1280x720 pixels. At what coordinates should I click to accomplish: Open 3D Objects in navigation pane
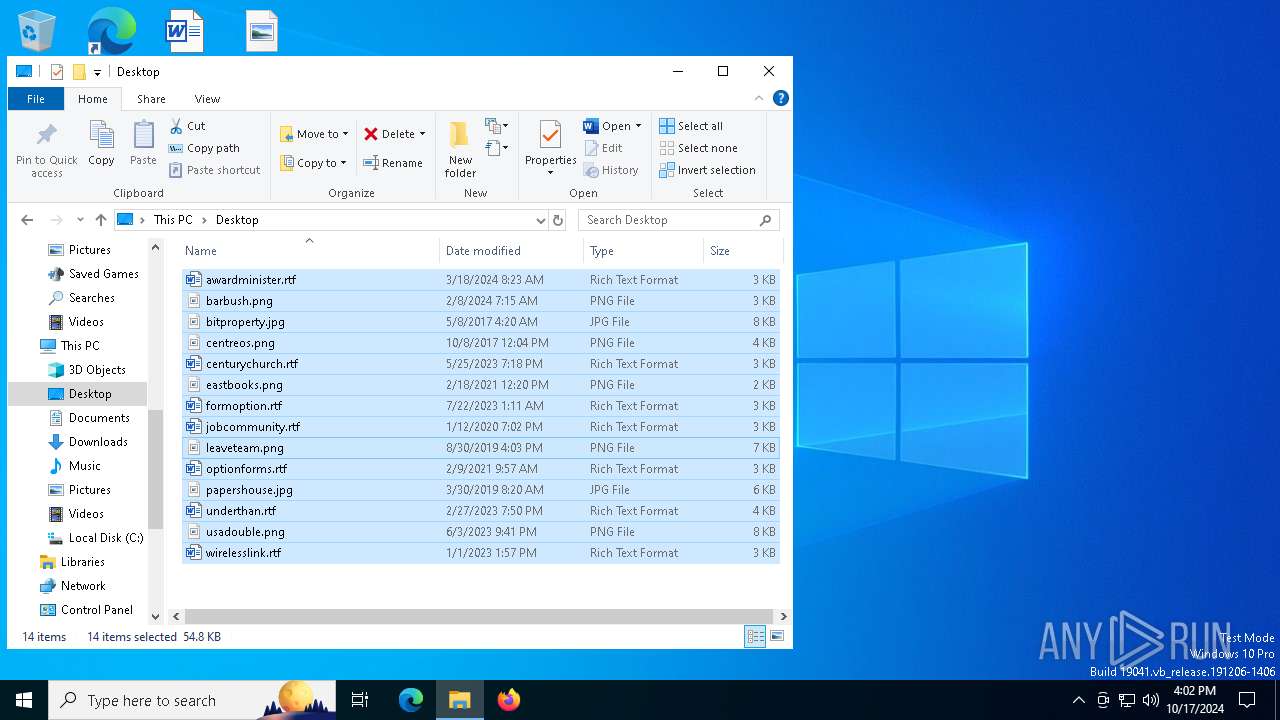tap(86, 370)
